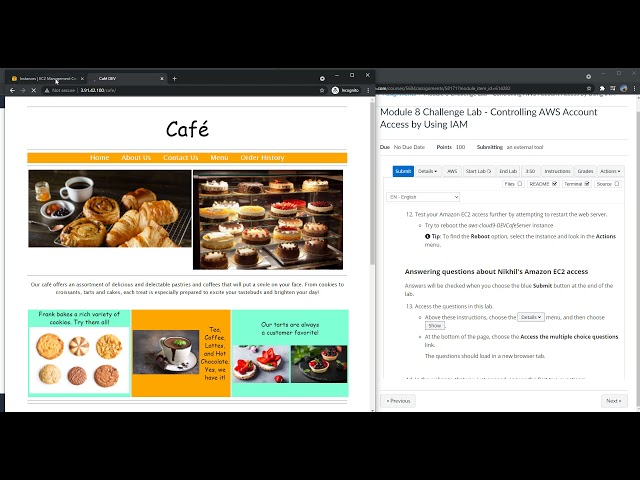
Task: Open Order History in Café navigation
Action: point(262,158)
